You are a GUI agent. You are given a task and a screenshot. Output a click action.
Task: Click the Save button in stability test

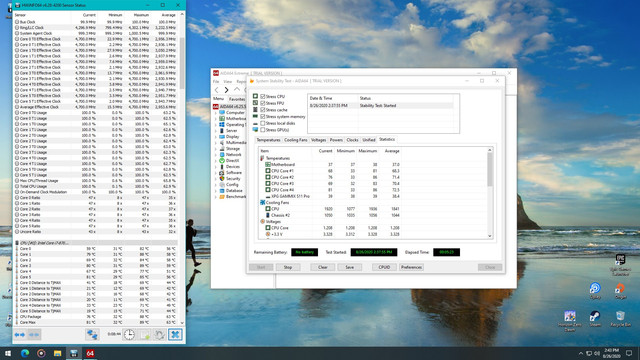[x=349, y=267]
